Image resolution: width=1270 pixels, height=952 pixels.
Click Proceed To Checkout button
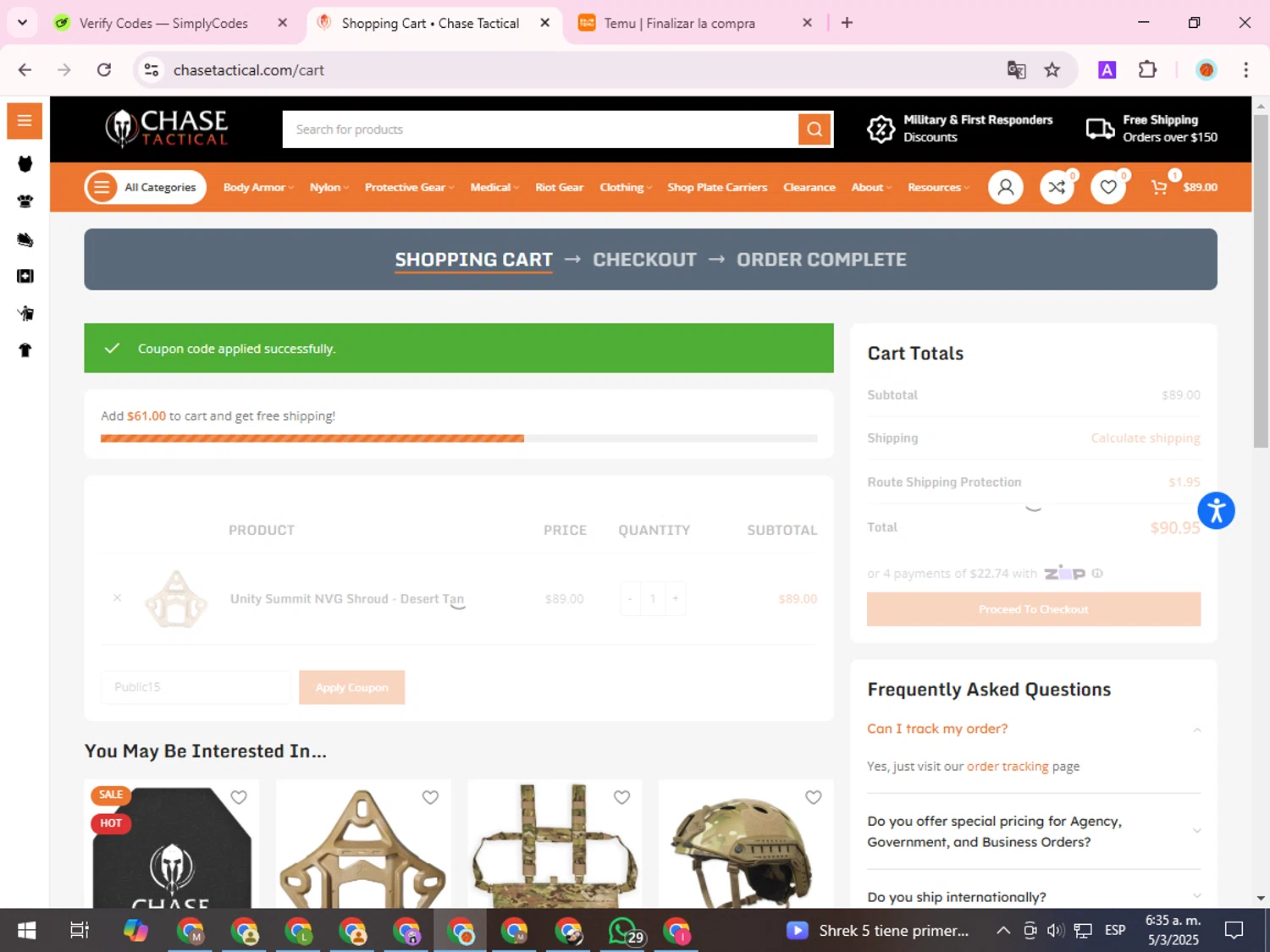tap(1033, 609)
